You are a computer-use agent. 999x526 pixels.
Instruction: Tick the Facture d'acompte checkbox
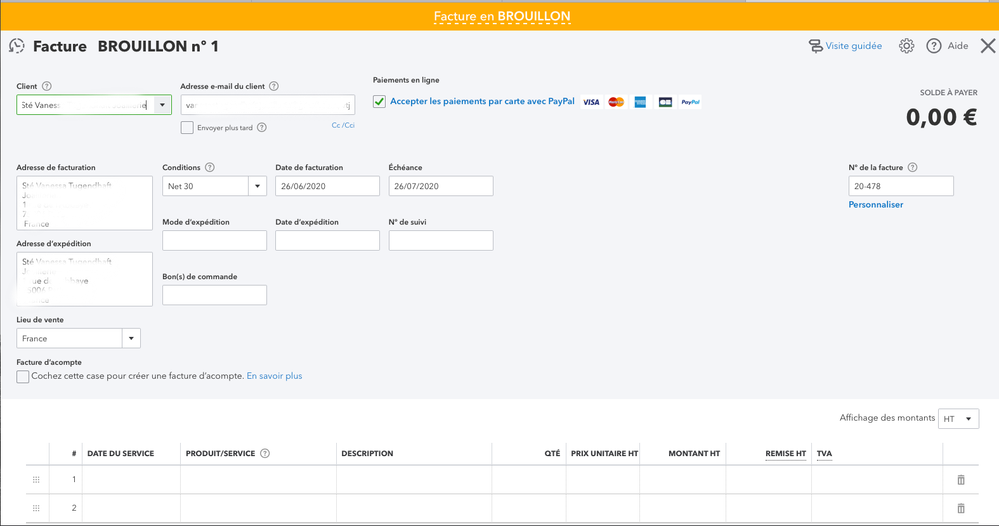[23, 376]
